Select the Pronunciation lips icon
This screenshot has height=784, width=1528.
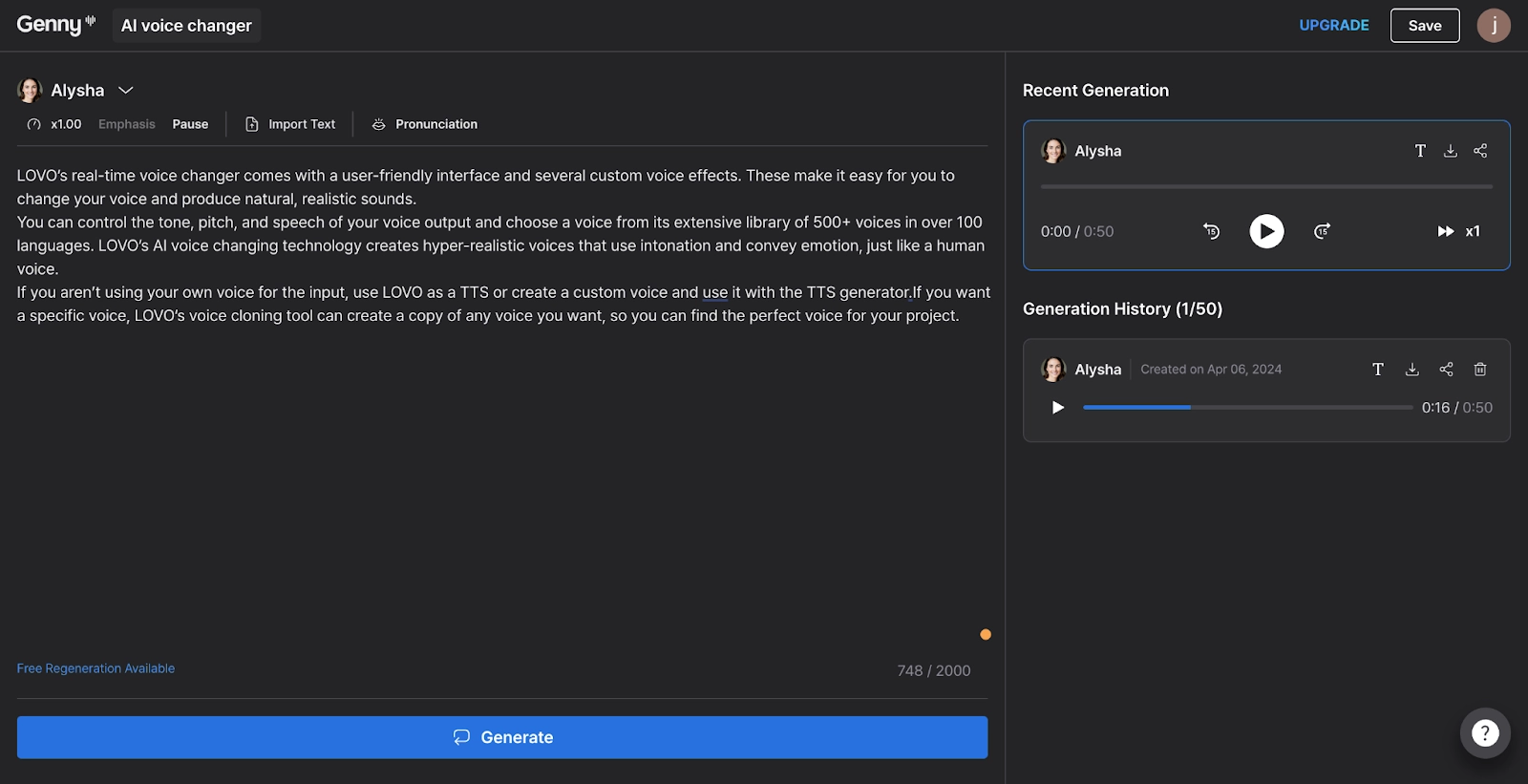[378, 123]
